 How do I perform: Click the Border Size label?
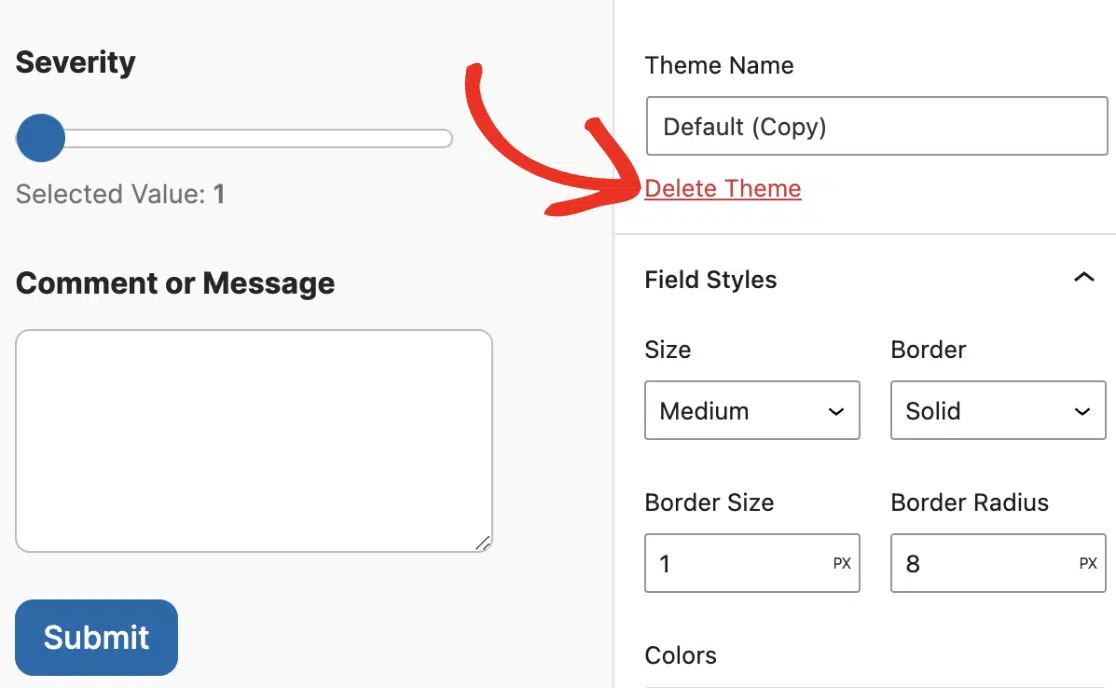(x=709, y=502)
